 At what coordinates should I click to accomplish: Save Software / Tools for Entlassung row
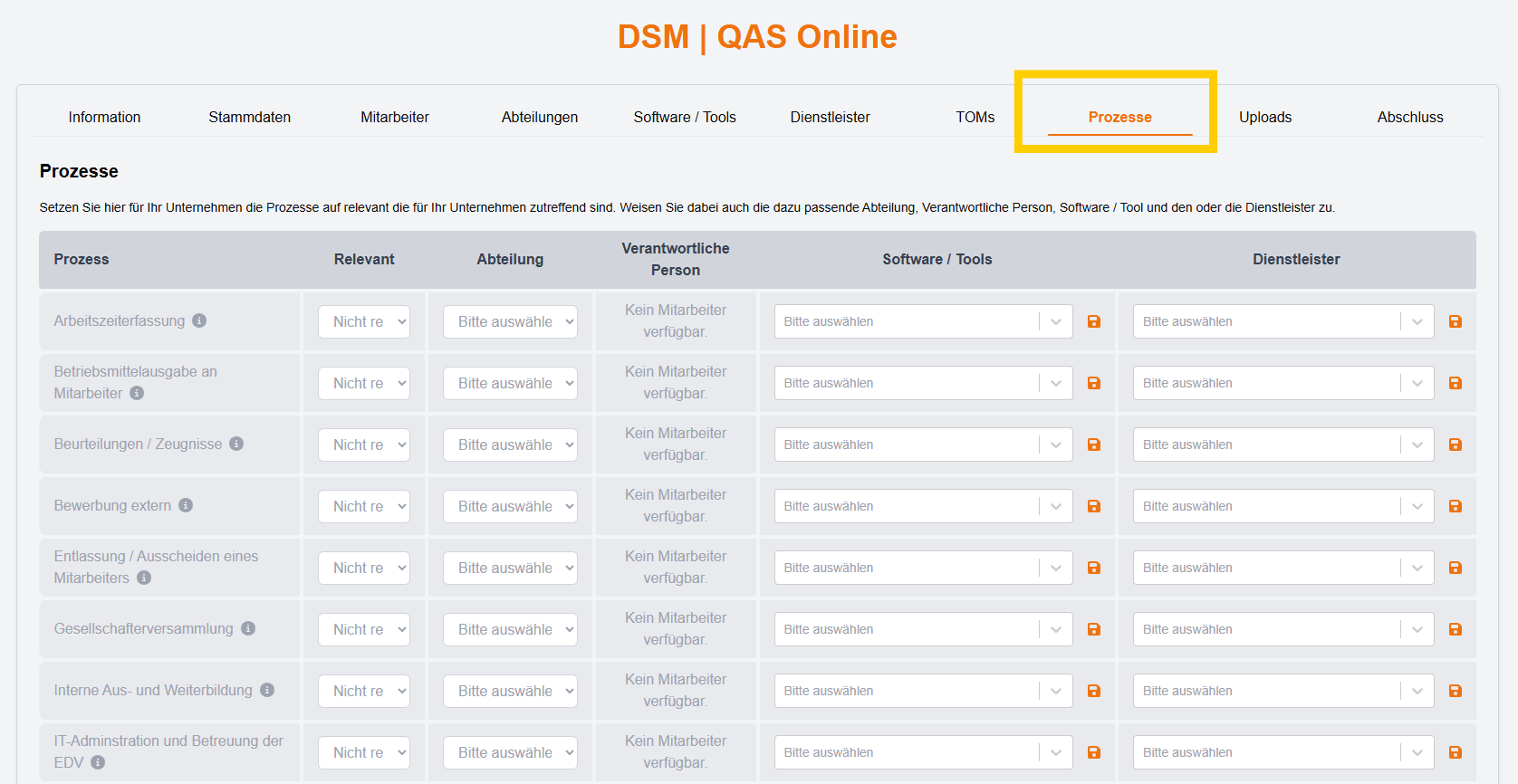pos(1094,568)
